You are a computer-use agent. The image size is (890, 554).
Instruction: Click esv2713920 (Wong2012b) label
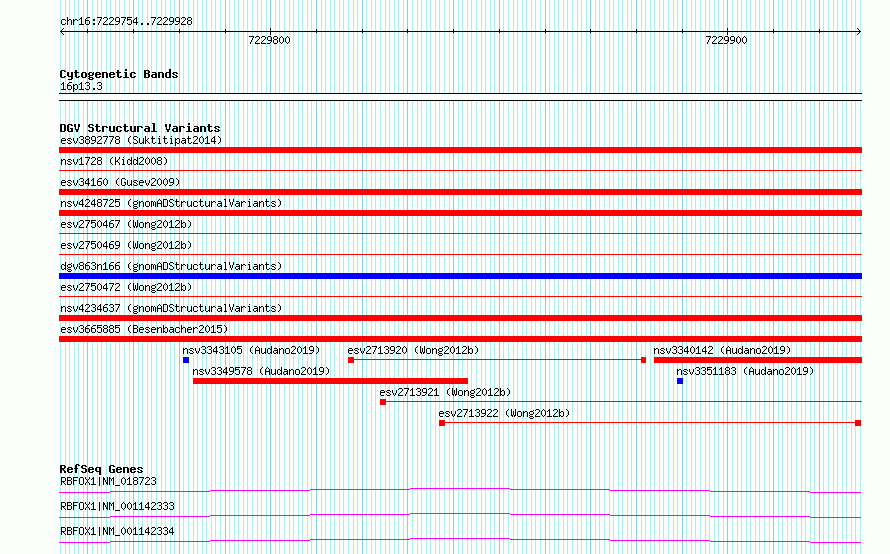click(x=413, y=350)
